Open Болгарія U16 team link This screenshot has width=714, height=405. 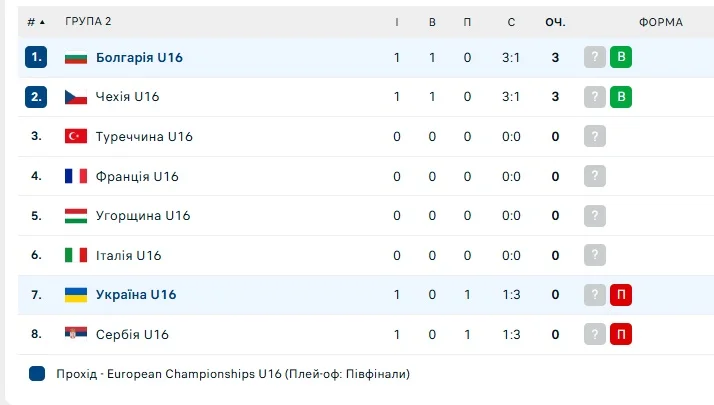point(139,58)
